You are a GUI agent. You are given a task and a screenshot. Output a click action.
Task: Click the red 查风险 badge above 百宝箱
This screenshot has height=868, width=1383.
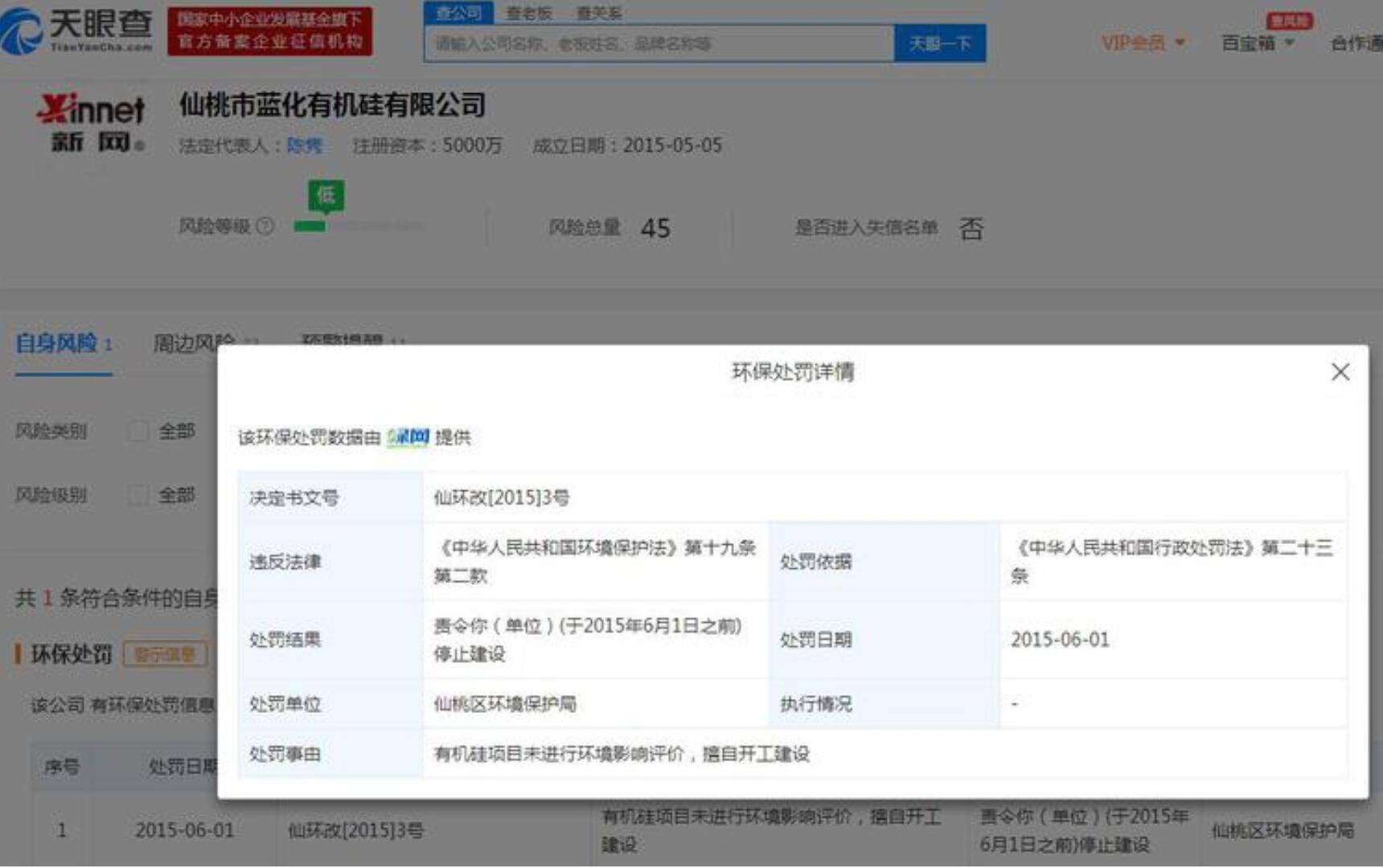(1289, 21)
